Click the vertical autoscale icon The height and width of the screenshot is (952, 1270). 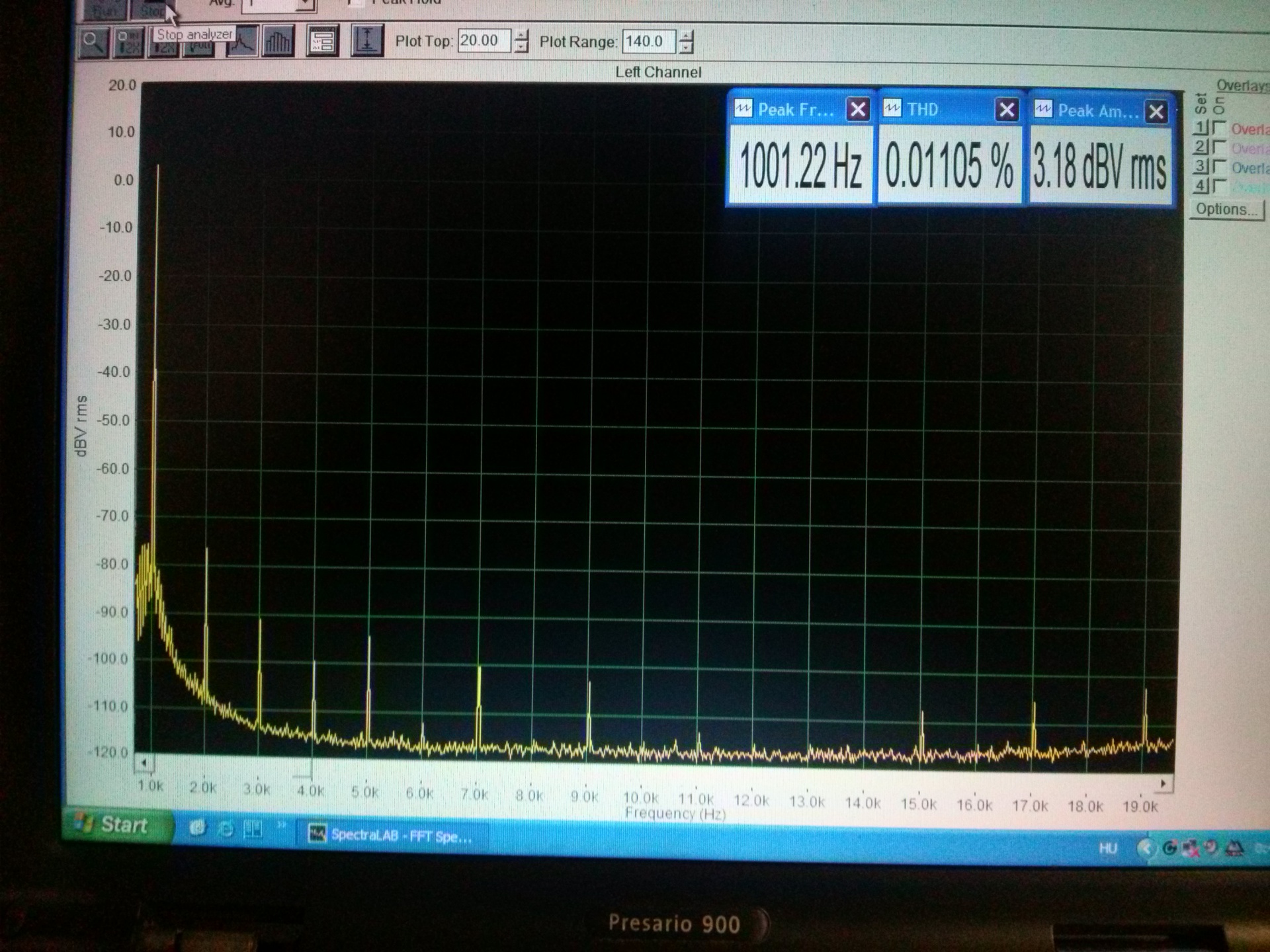click(366, 42)
